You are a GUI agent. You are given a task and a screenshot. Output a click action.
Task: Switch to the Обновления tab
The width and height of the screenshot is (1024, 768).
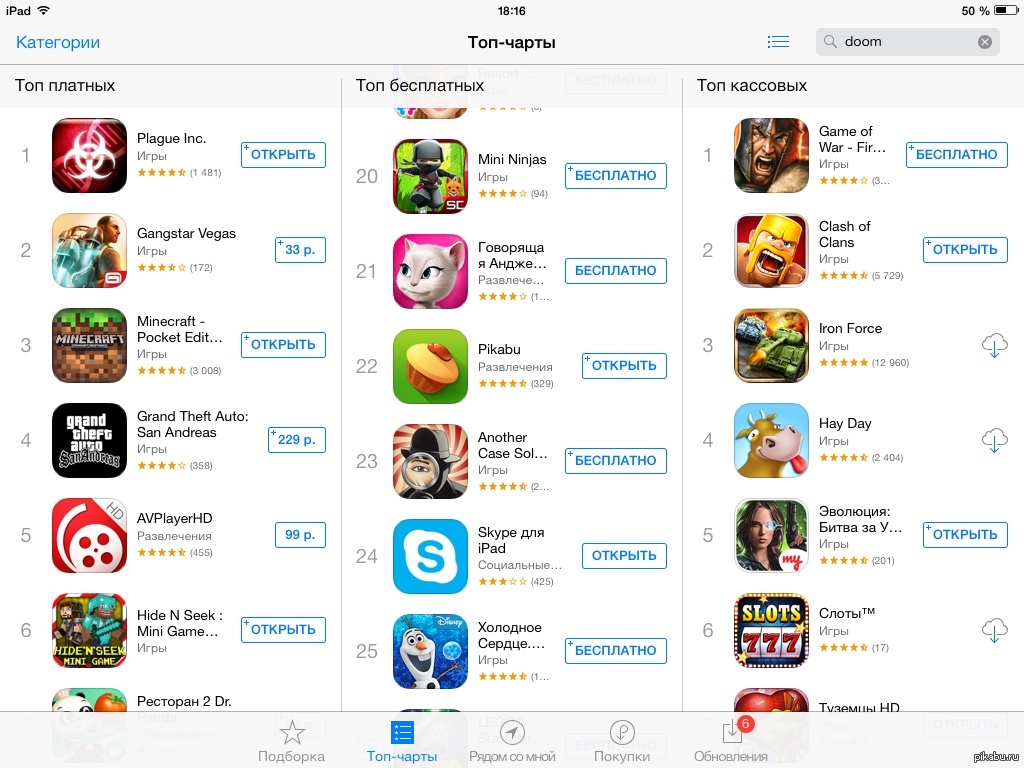731,742
